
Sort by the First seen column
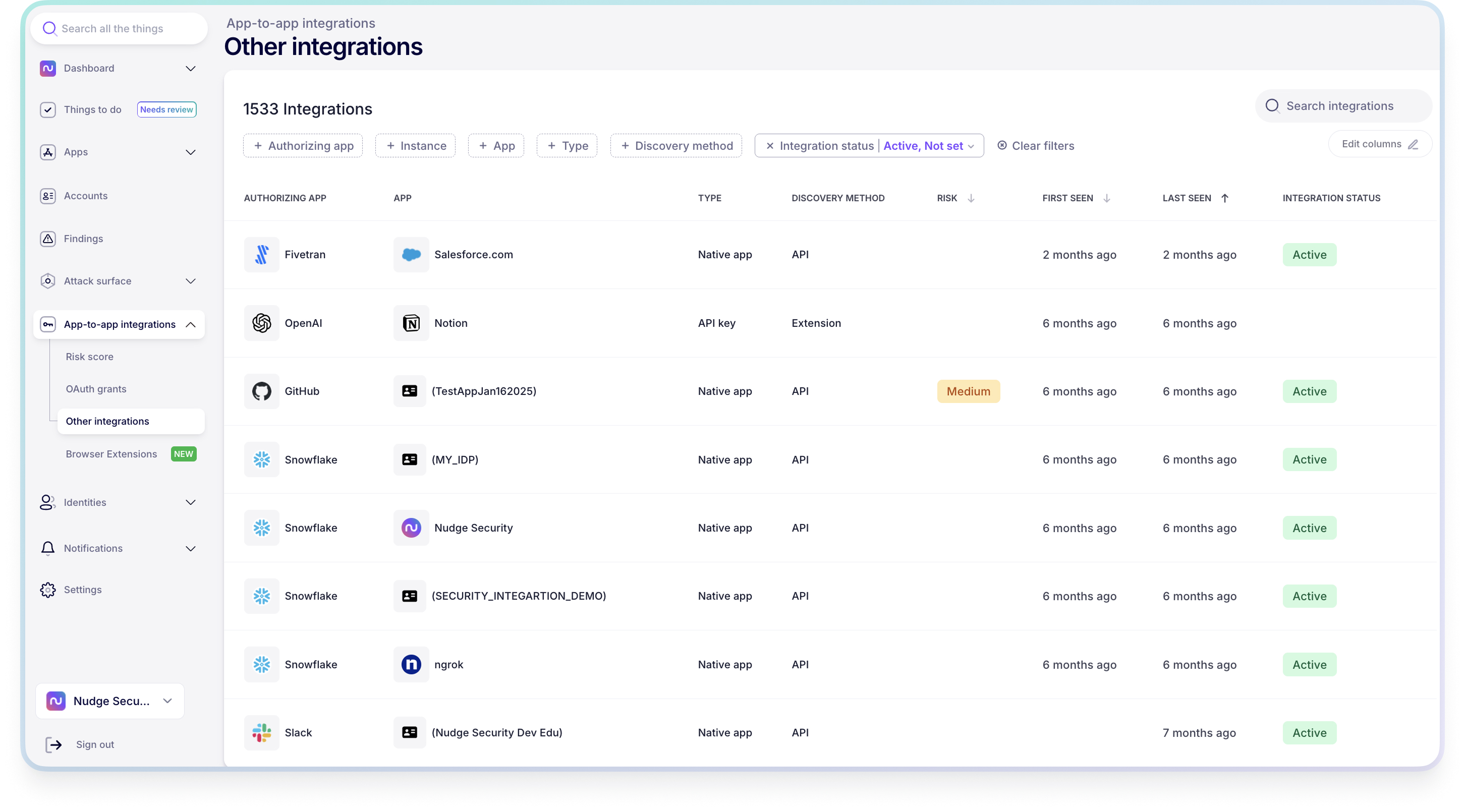tap(1107, 198)
